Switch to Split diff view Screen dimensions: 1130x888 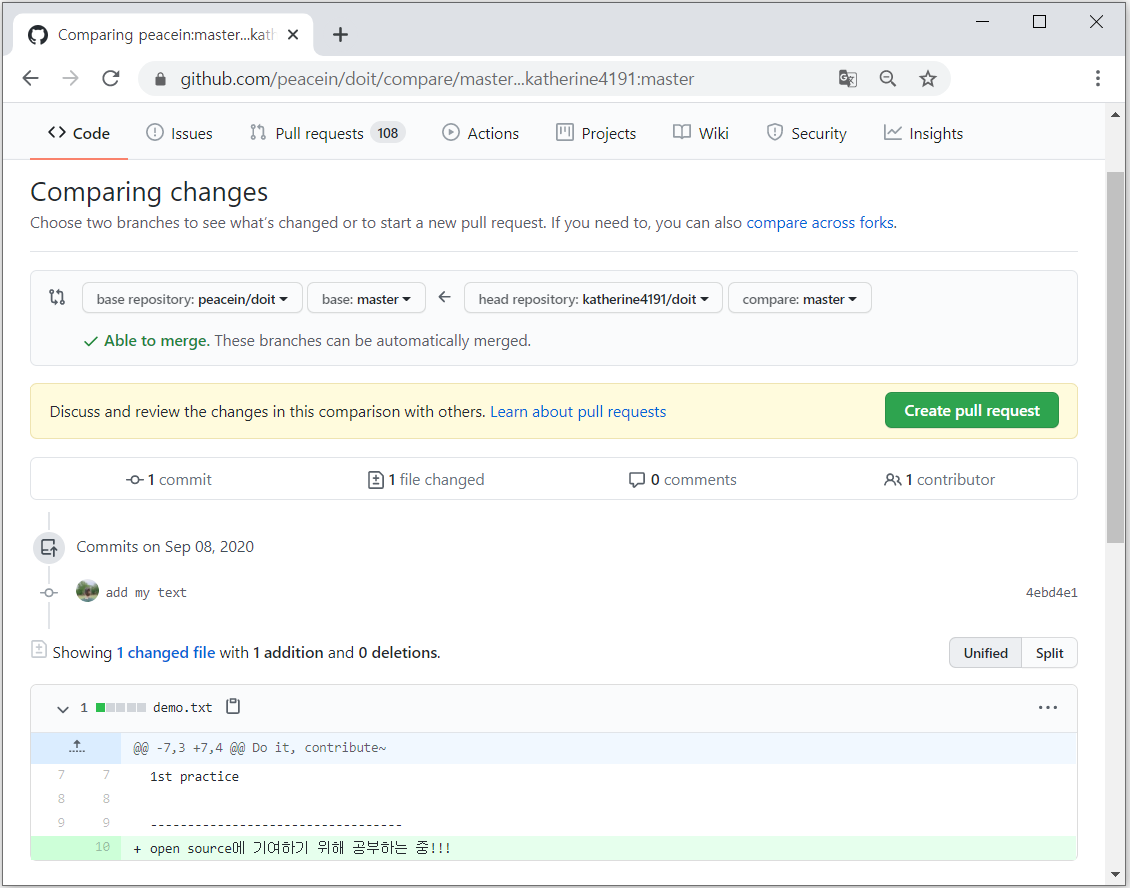click(x=1049, y=653)
